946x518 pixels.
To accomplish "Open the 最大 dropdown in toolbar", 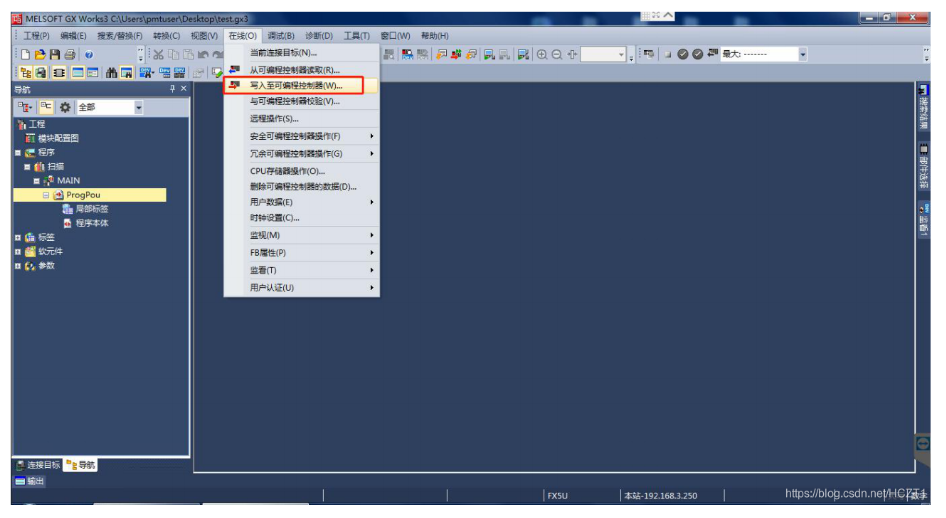I will point(802,54).
